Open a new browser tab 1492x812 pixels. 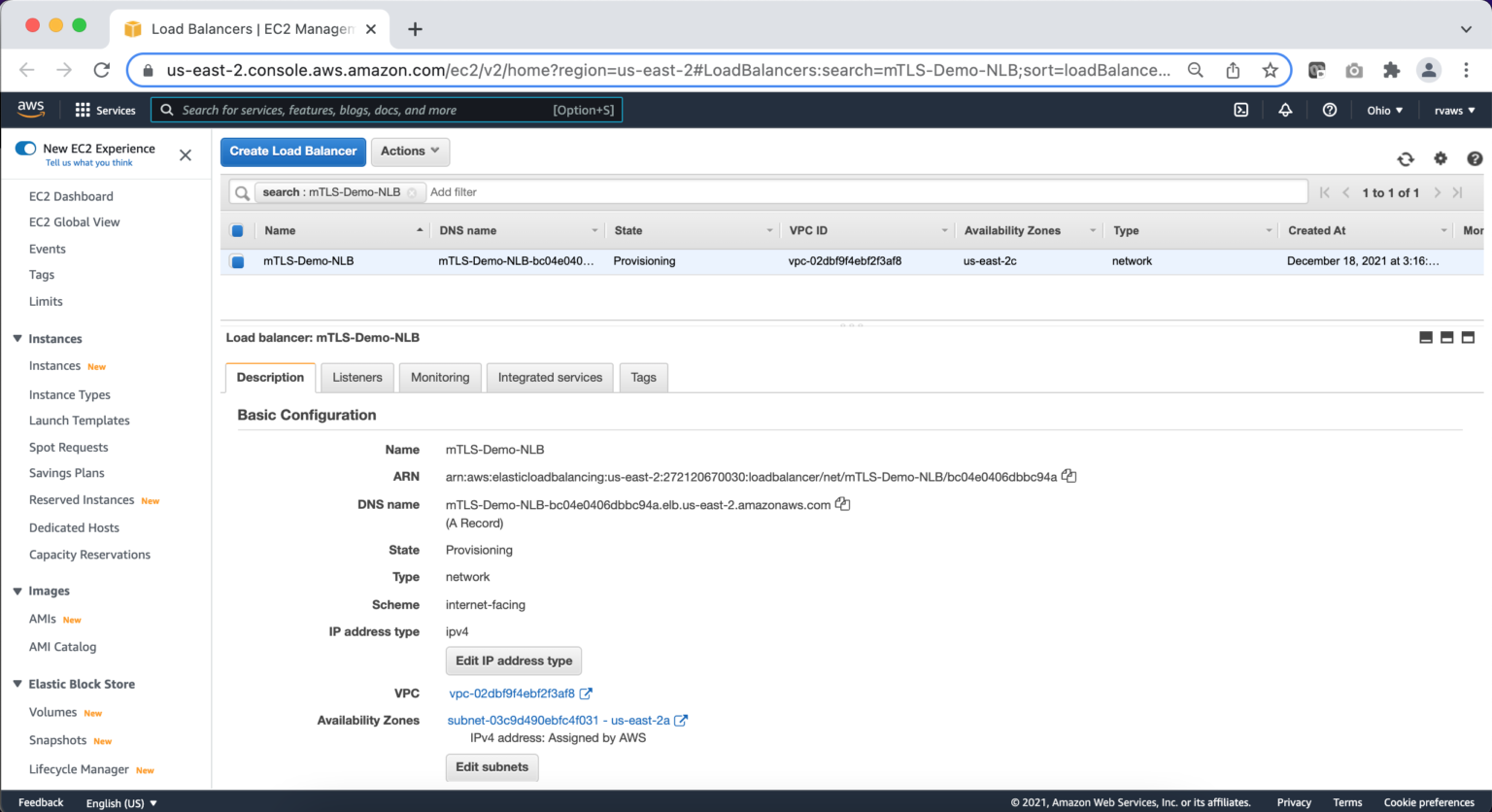(x=415, y=29)
